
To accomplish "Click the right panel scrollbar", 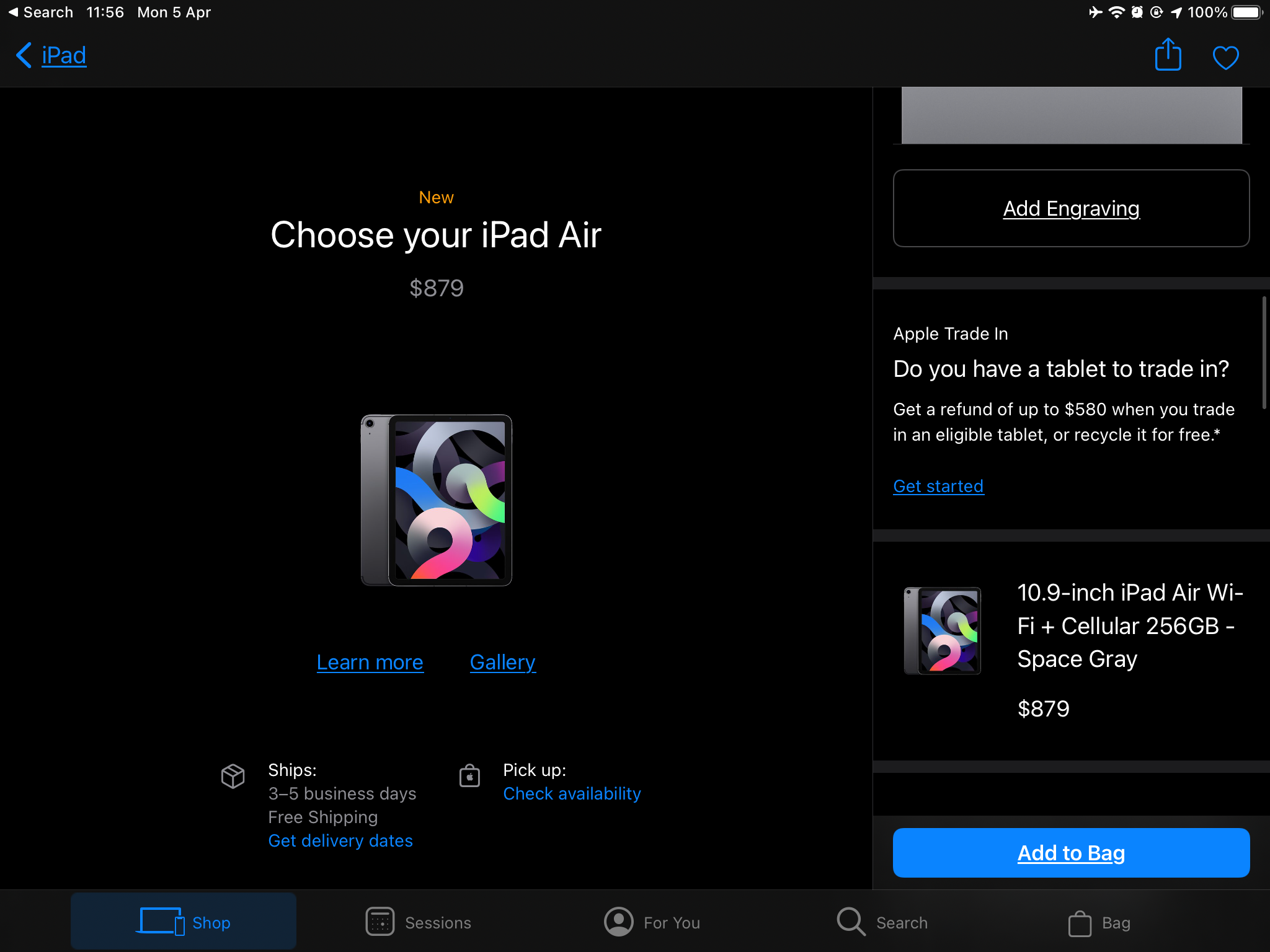I will pyautogui.click(x=1263, y=353).
